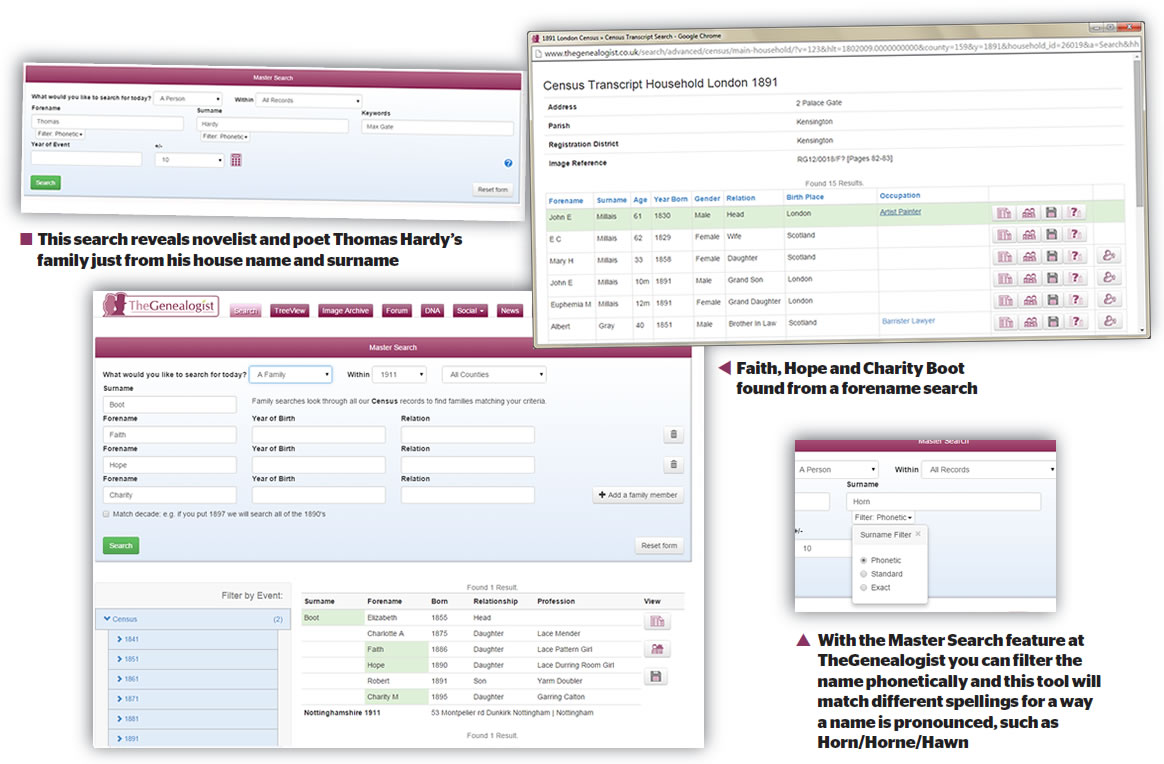The height and width of the screenshot is (764, 1164).
Task: Click the question mark icon in the Euphemia M row
Action: 1076,299
